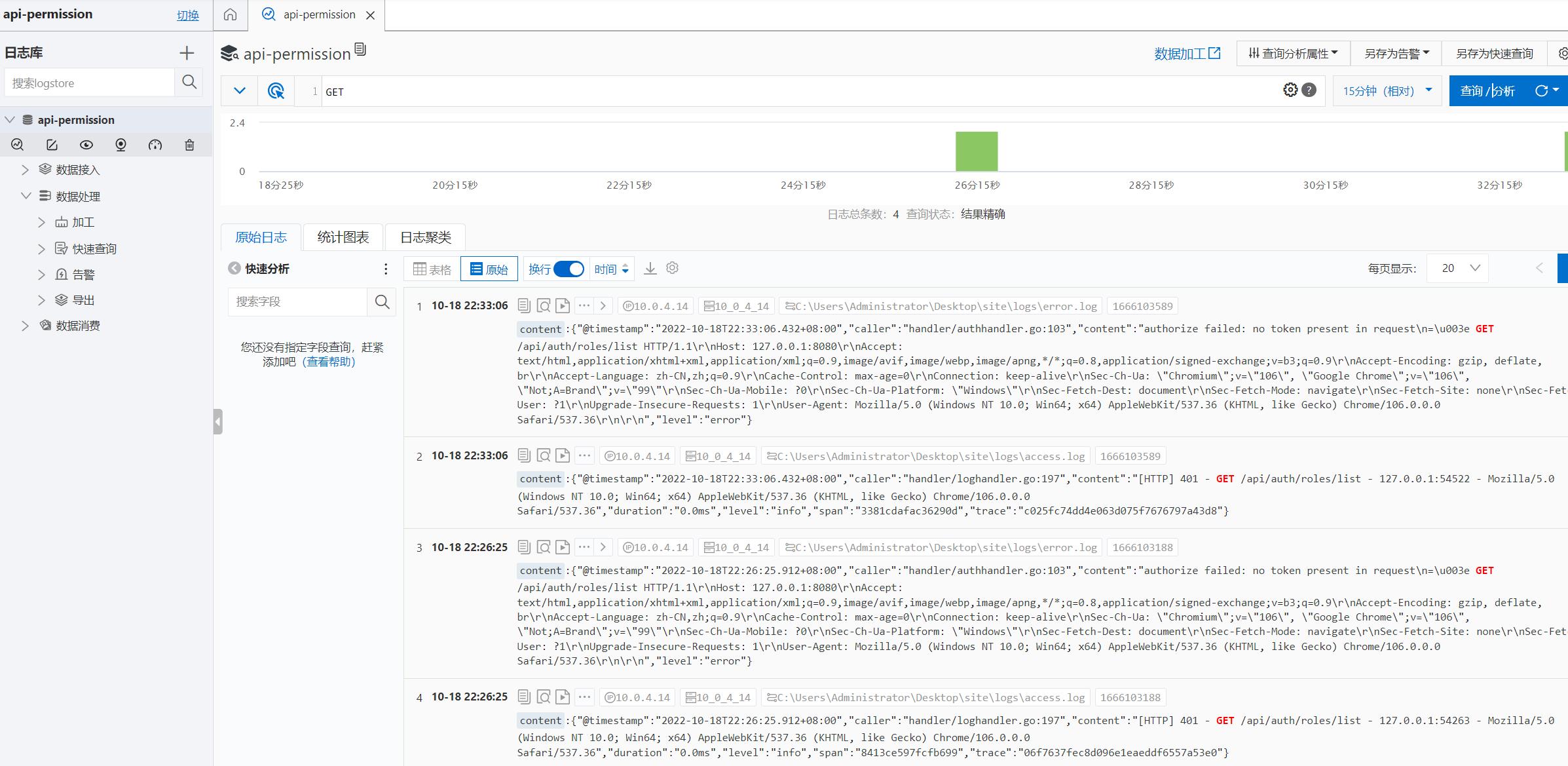
Task: Open the 数据加工 link
Action: [1187, 53]
